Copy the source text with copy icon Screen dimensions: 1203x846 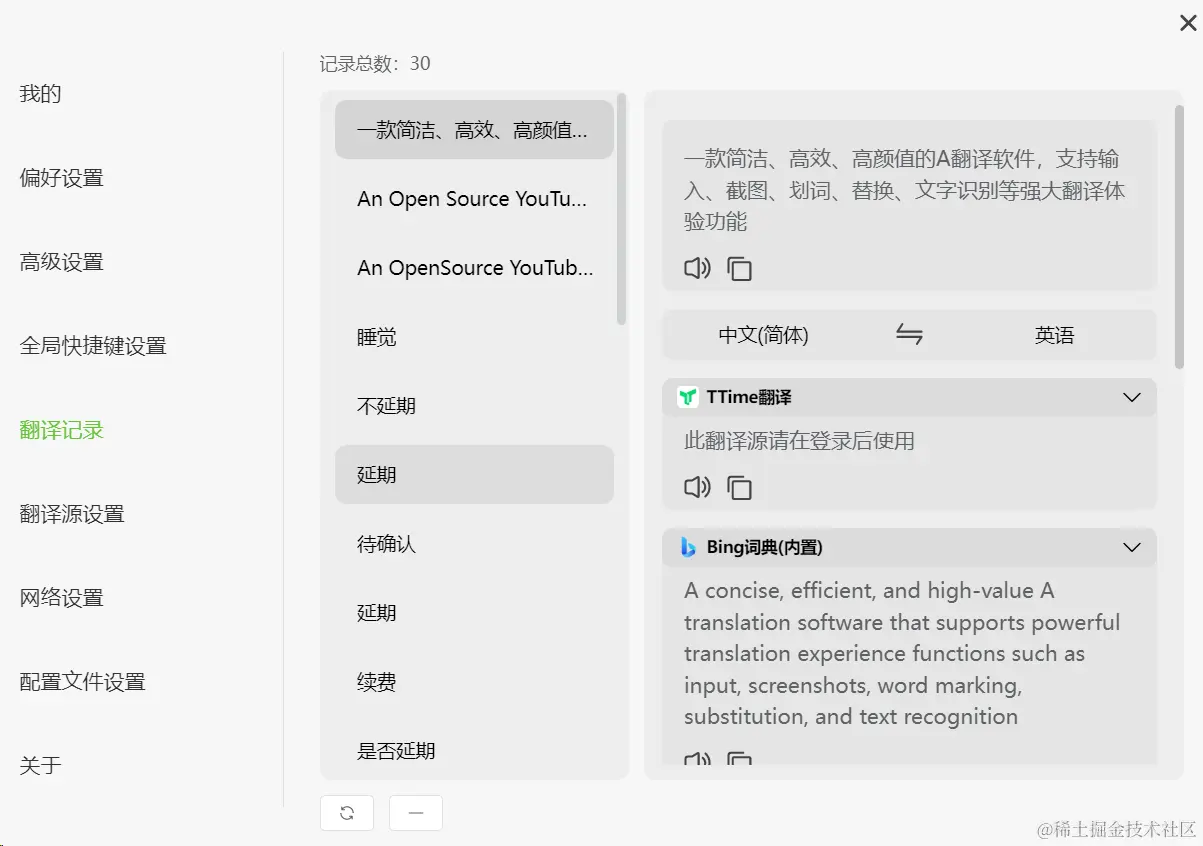click(x=739, y=268)
